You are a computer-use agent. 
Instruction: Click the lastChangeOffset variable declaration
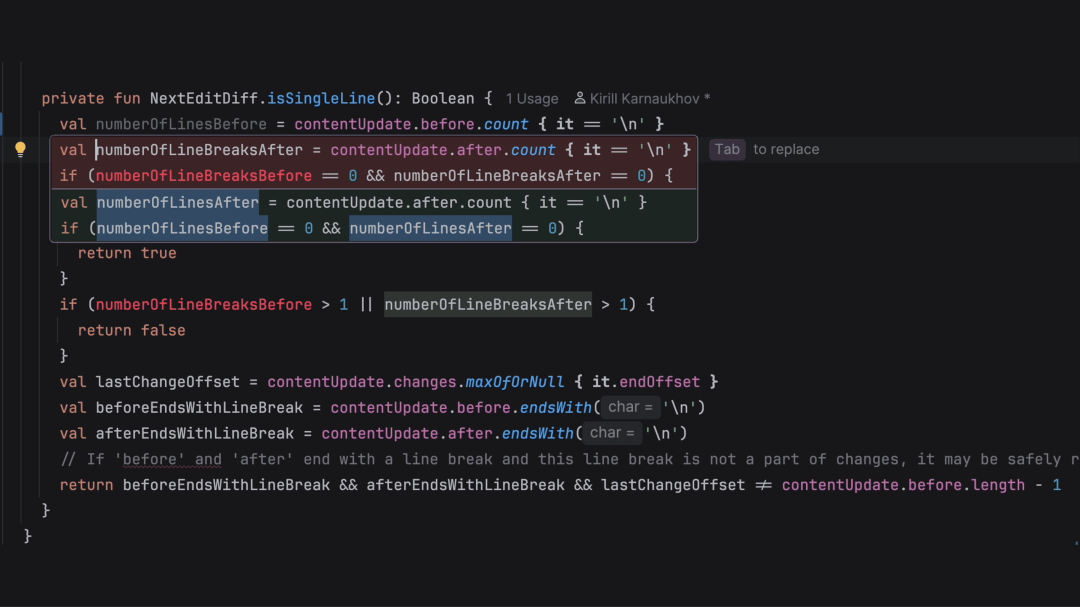[x=167, y=382]
